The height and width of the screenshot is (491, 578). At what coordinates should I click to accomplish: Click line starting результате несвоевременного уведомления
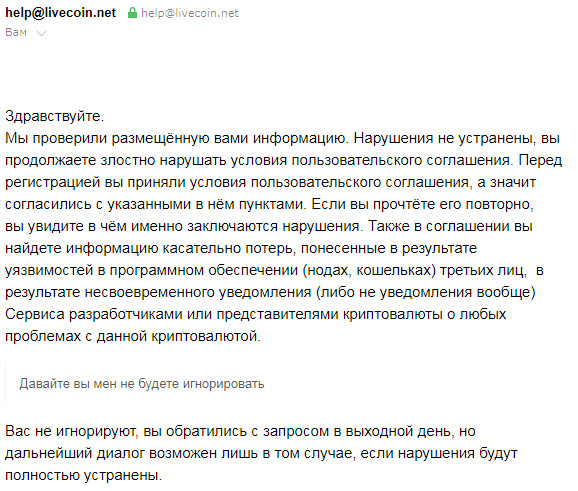(270, 292)
